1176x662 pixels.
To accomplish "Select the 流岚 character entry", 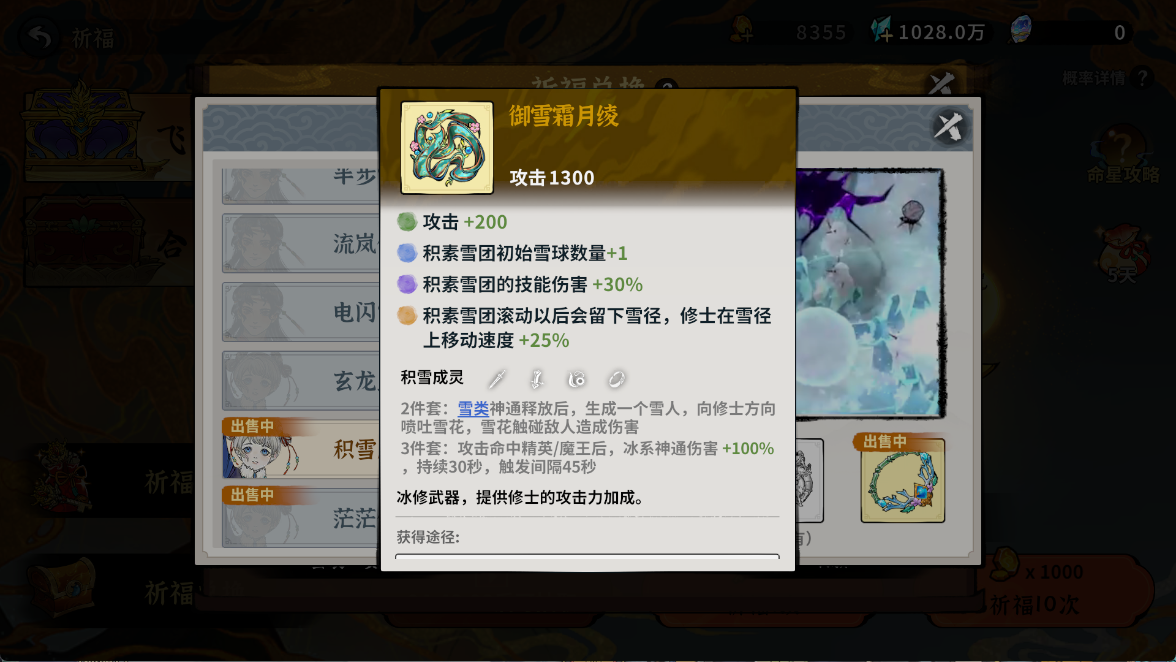I will pos(302,243).
